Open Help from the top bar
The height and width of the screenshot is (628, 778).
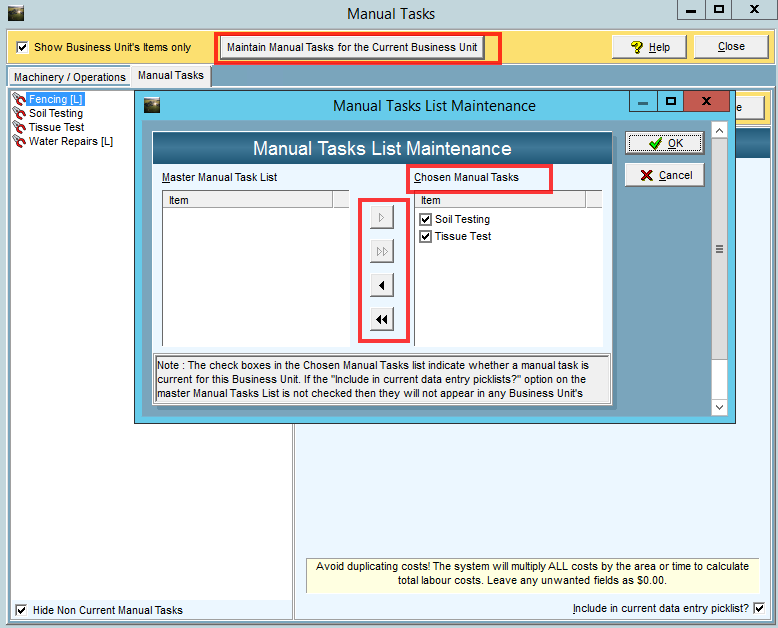pyautogui.click(x=650, y=47)
